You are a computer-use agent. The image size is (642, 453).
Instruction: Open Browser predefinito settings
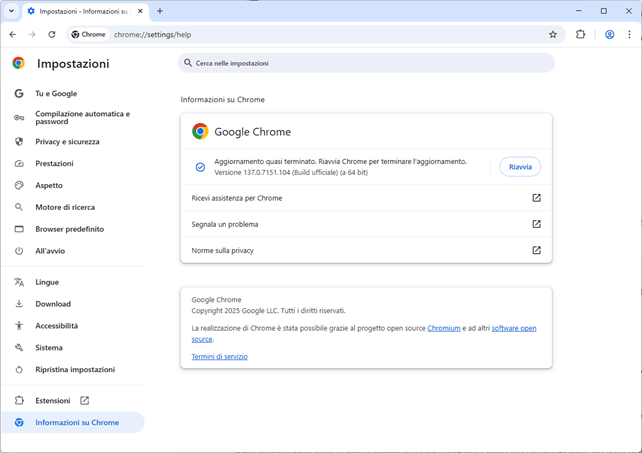click(x=69, y=229)
